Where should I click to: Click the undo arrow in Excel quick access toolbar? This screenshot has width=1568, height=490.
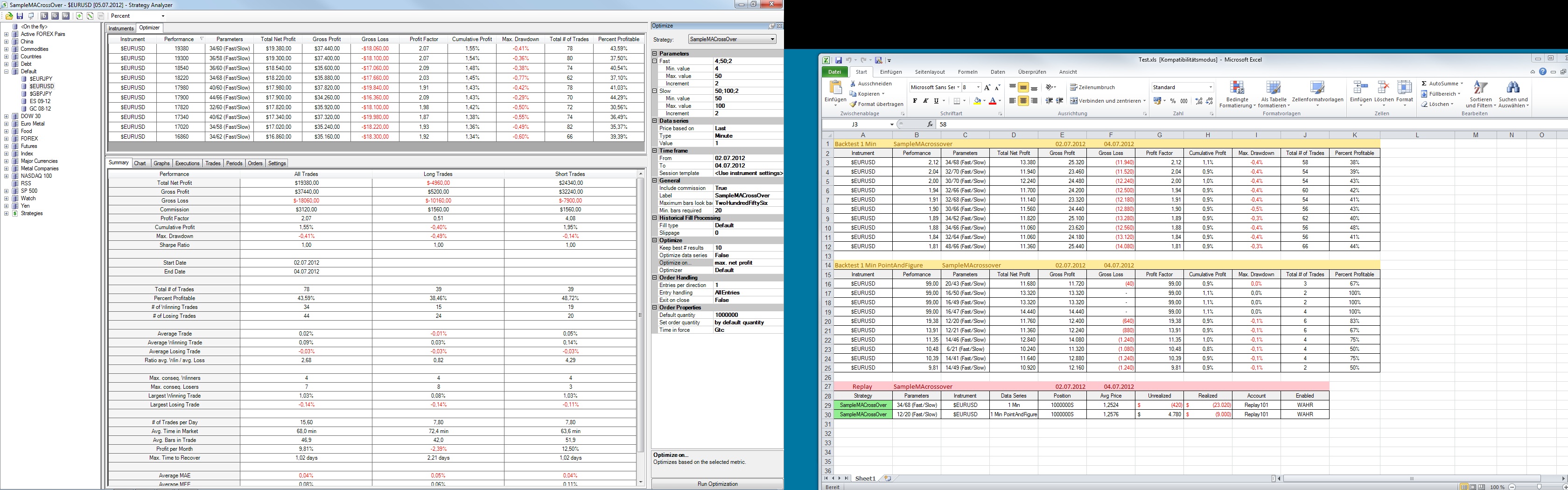click(848, 60)
